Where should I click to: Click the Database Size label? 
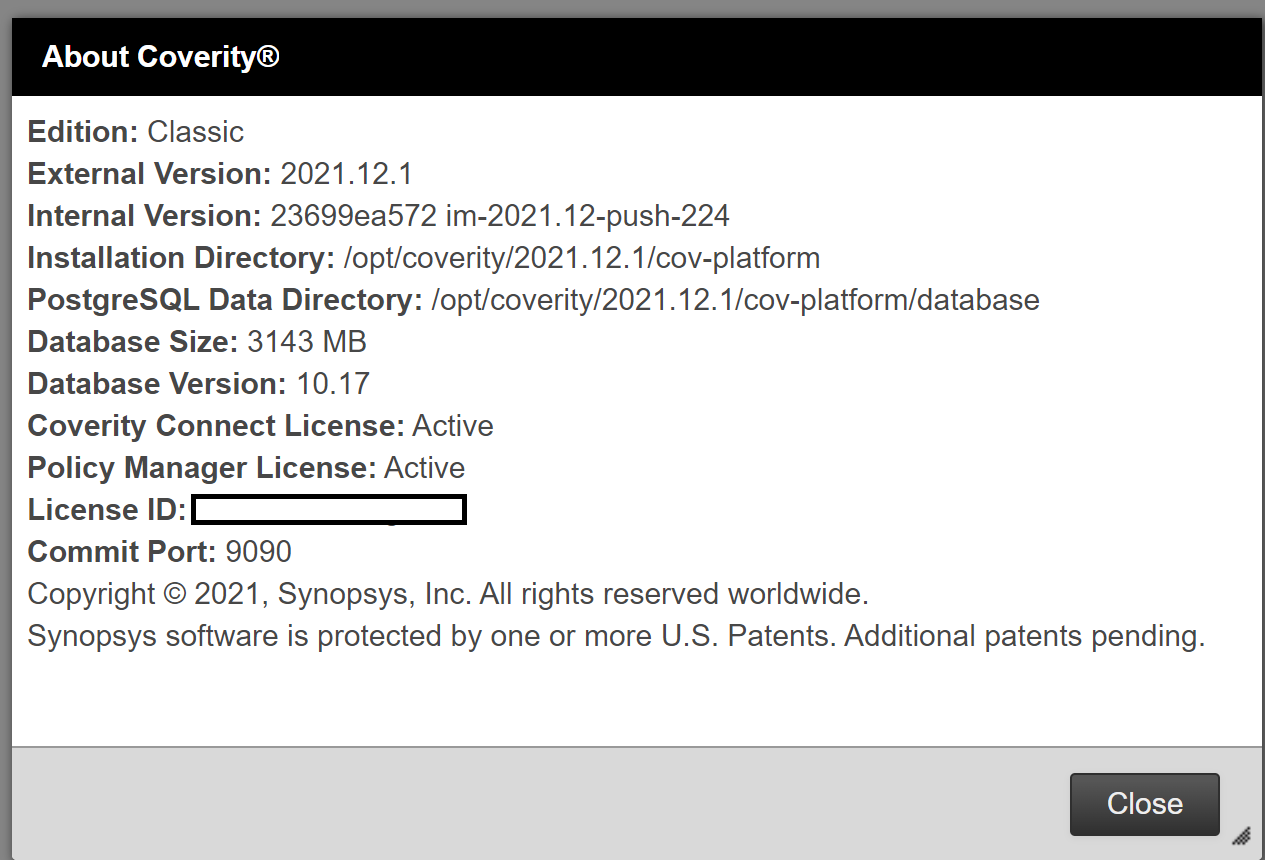(132, 342)
